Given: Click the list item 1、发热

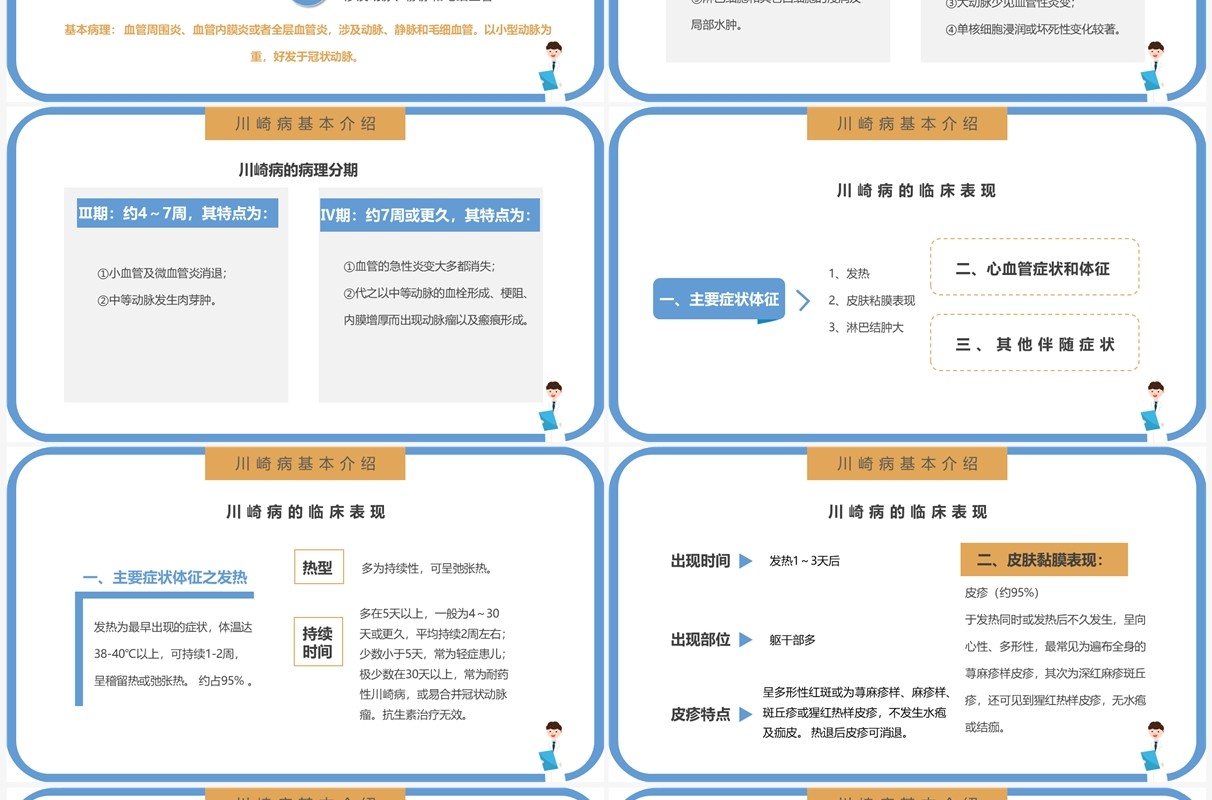Looking at the screenshot, I should [x=849, y=273].
